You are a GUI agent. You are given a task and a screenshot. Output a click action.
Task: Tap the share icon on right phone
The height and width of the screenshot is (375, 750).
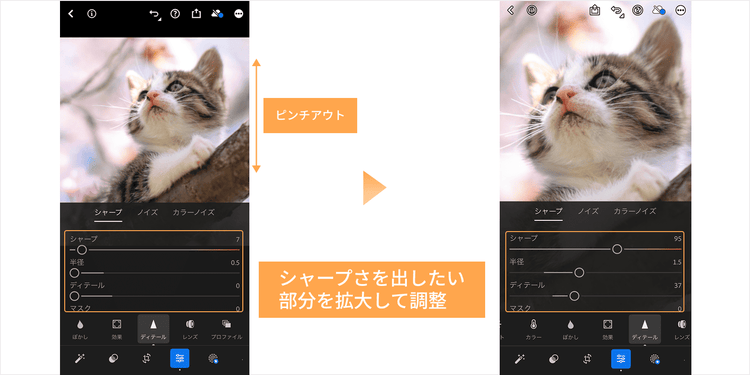(x=595, y=10)
